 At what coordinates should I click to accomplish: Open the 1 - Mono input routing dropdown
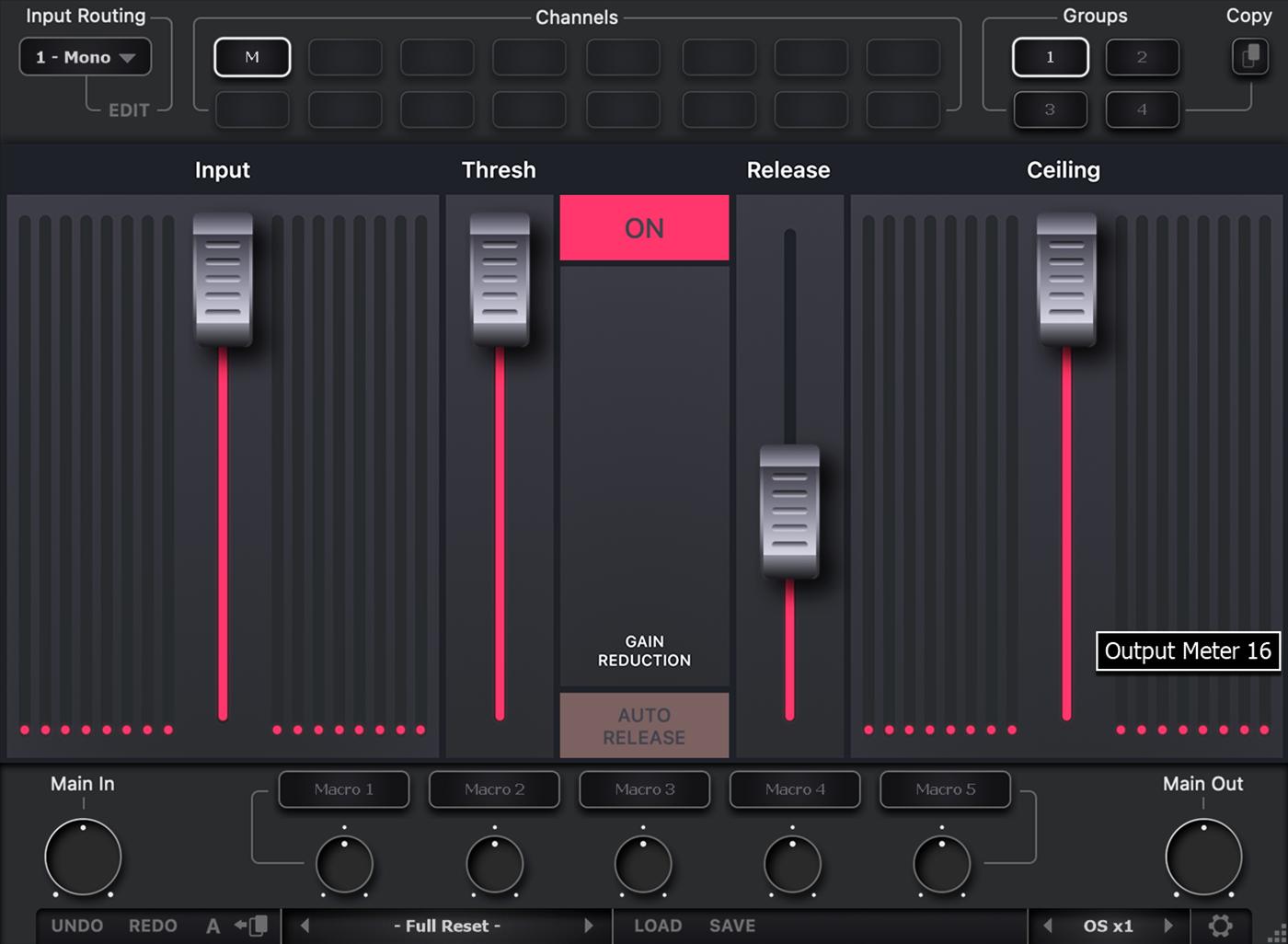pos(86,57)
